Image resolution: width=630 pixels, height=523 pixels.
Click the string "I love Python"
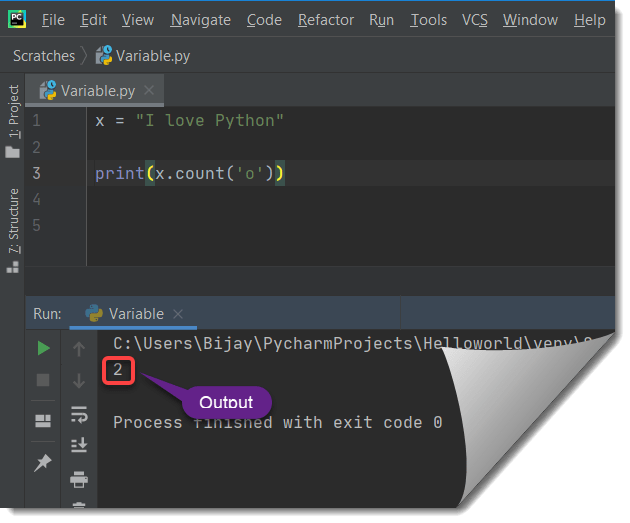[210, 121]
